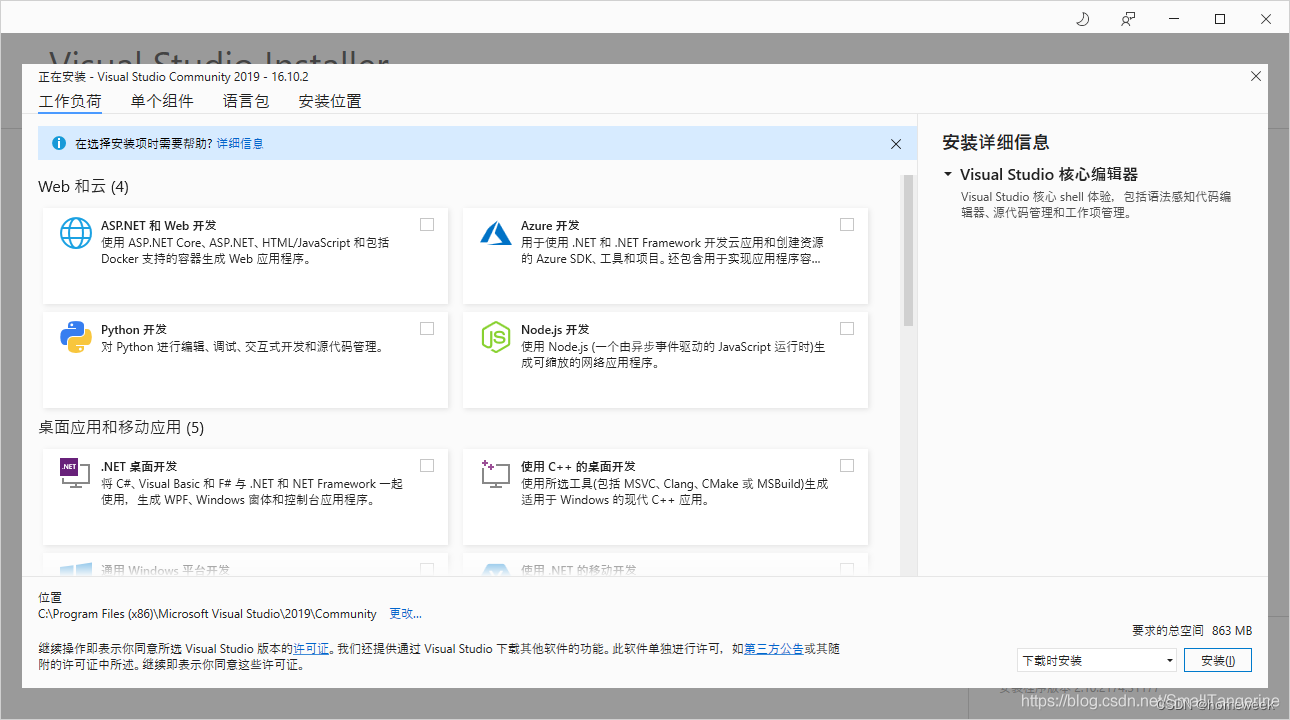This screenshot has height=720, width=1290.
Task: Select the ASP.NET 和 Web 开发 title text
Action: (x=159, y=226)
